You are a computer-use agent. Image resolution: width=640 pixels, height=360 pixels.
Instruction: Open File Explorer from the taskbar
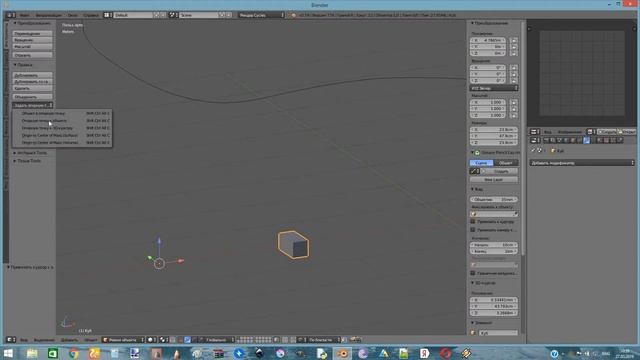tap(32, 353)
